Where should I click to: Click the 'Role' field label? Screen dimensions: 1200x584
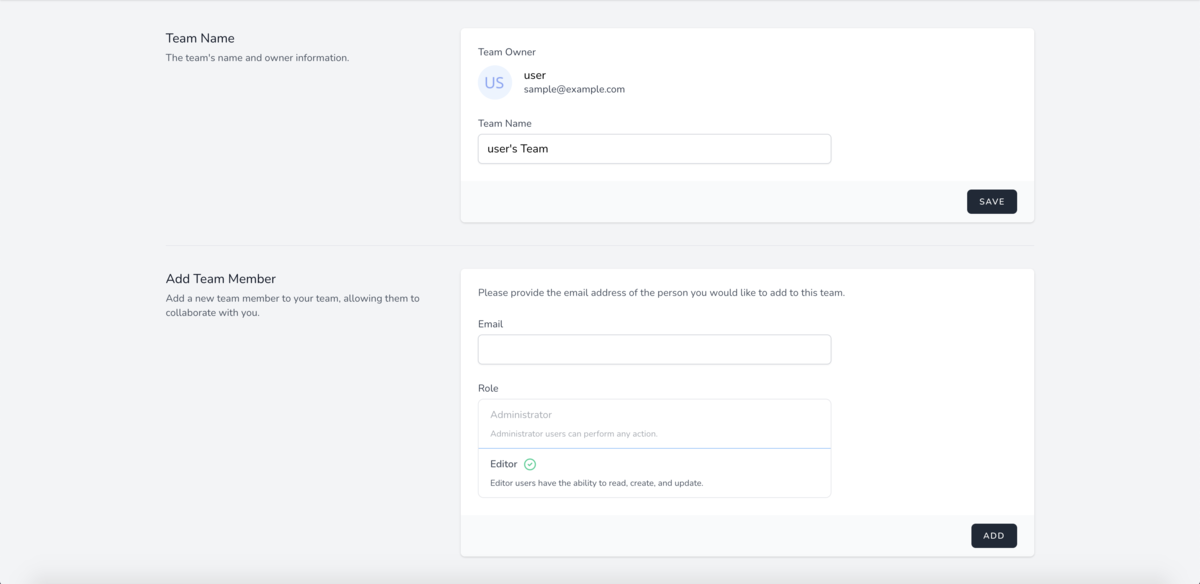(x=488, y=388)
